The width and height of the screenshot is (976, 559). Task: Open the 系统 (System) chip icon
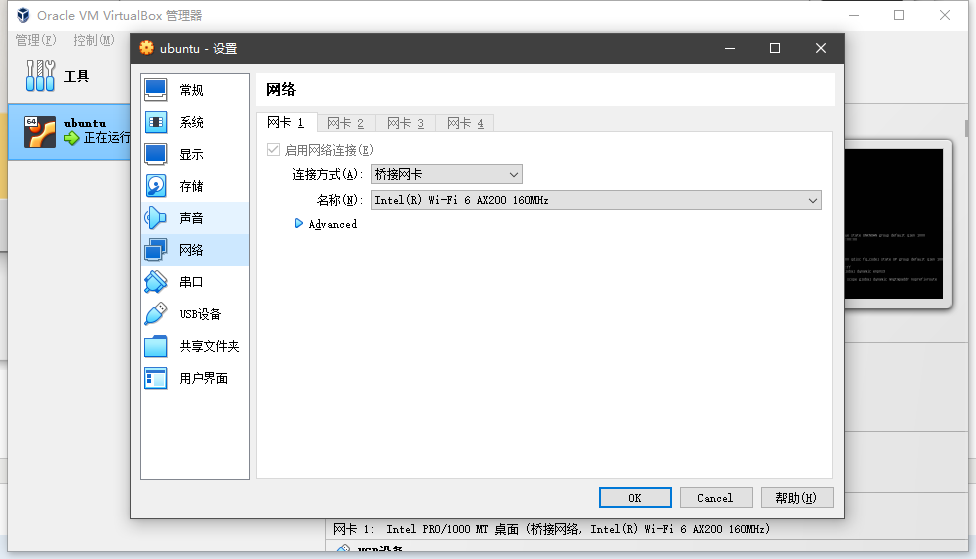[156, 122]
